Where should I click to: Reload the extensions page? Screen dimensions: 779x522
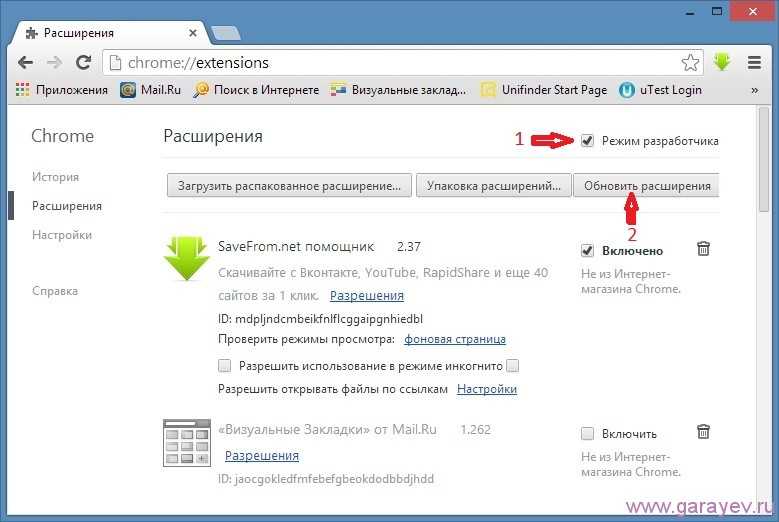click(x=83, y=63)
